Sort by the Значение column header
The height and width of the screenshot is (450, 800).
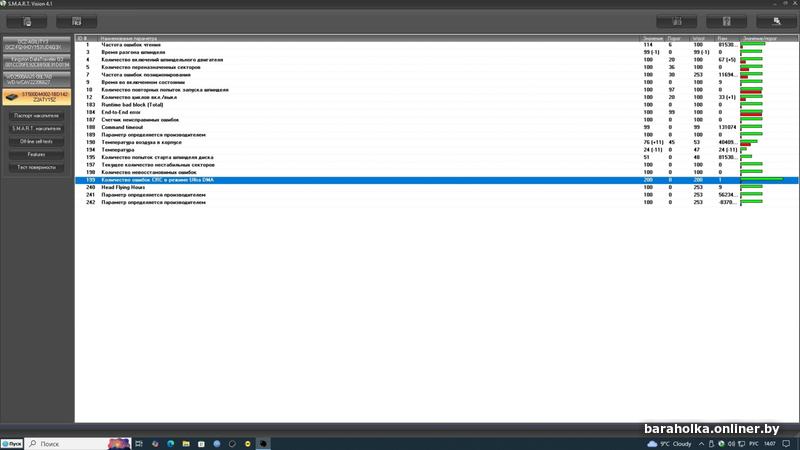(653, 38)
